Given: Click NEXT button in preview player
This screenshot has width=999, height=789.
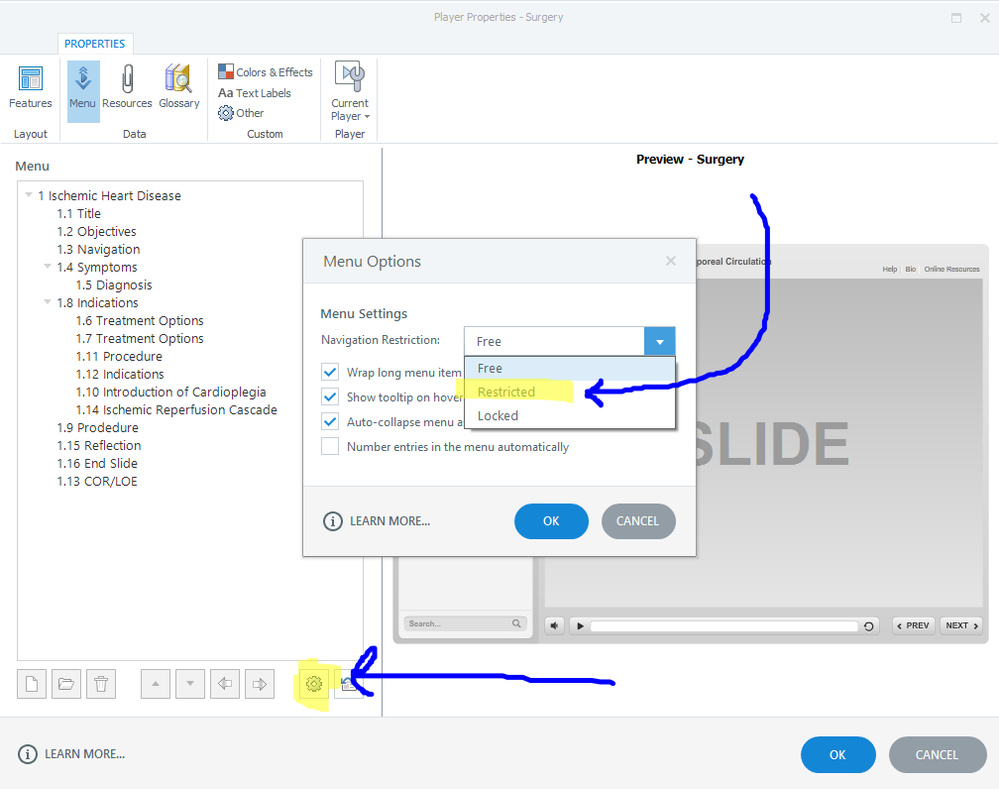Looking at the screenshot, I should click(961, 626).
